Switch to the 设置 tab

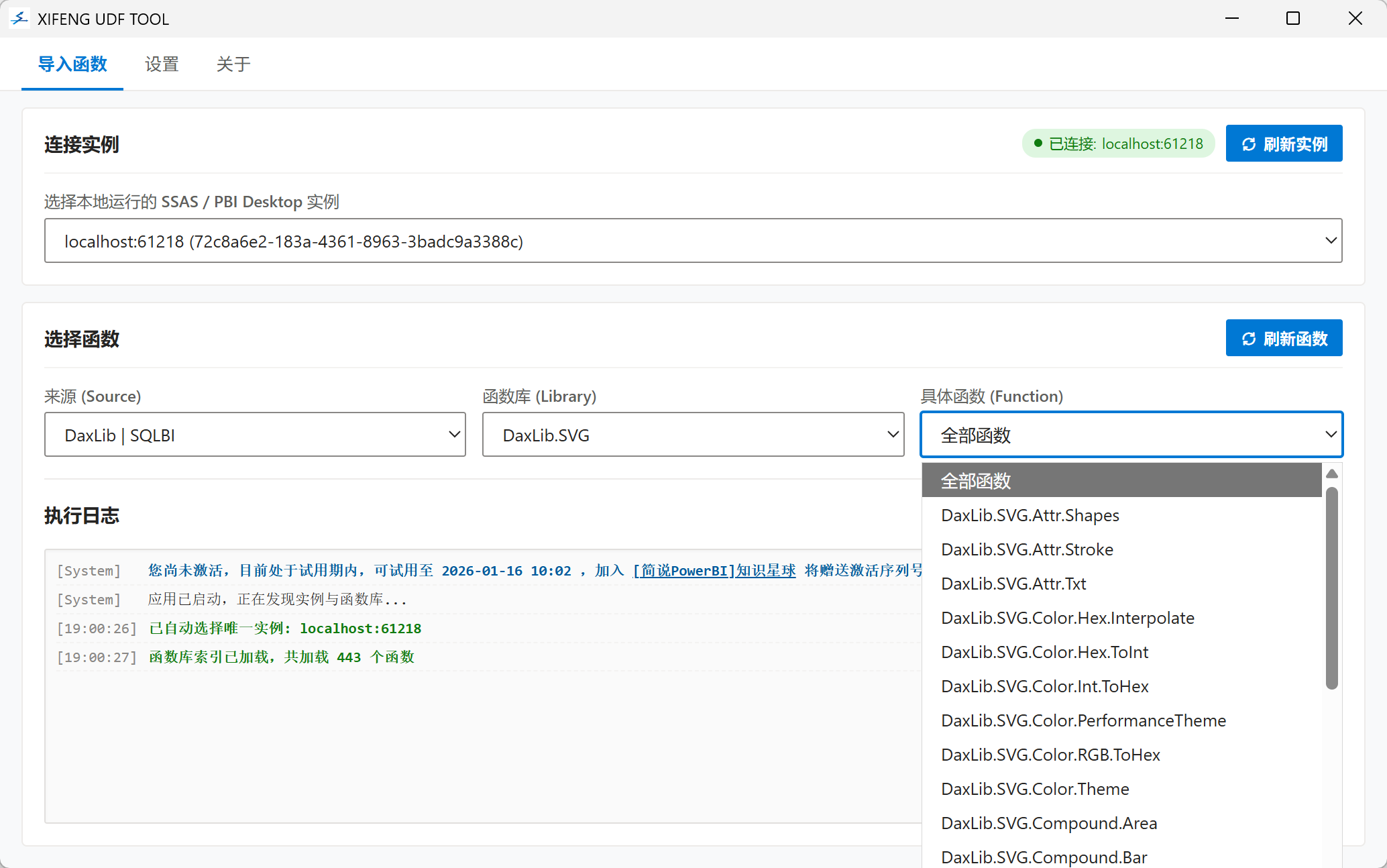(x=162, y=64)
